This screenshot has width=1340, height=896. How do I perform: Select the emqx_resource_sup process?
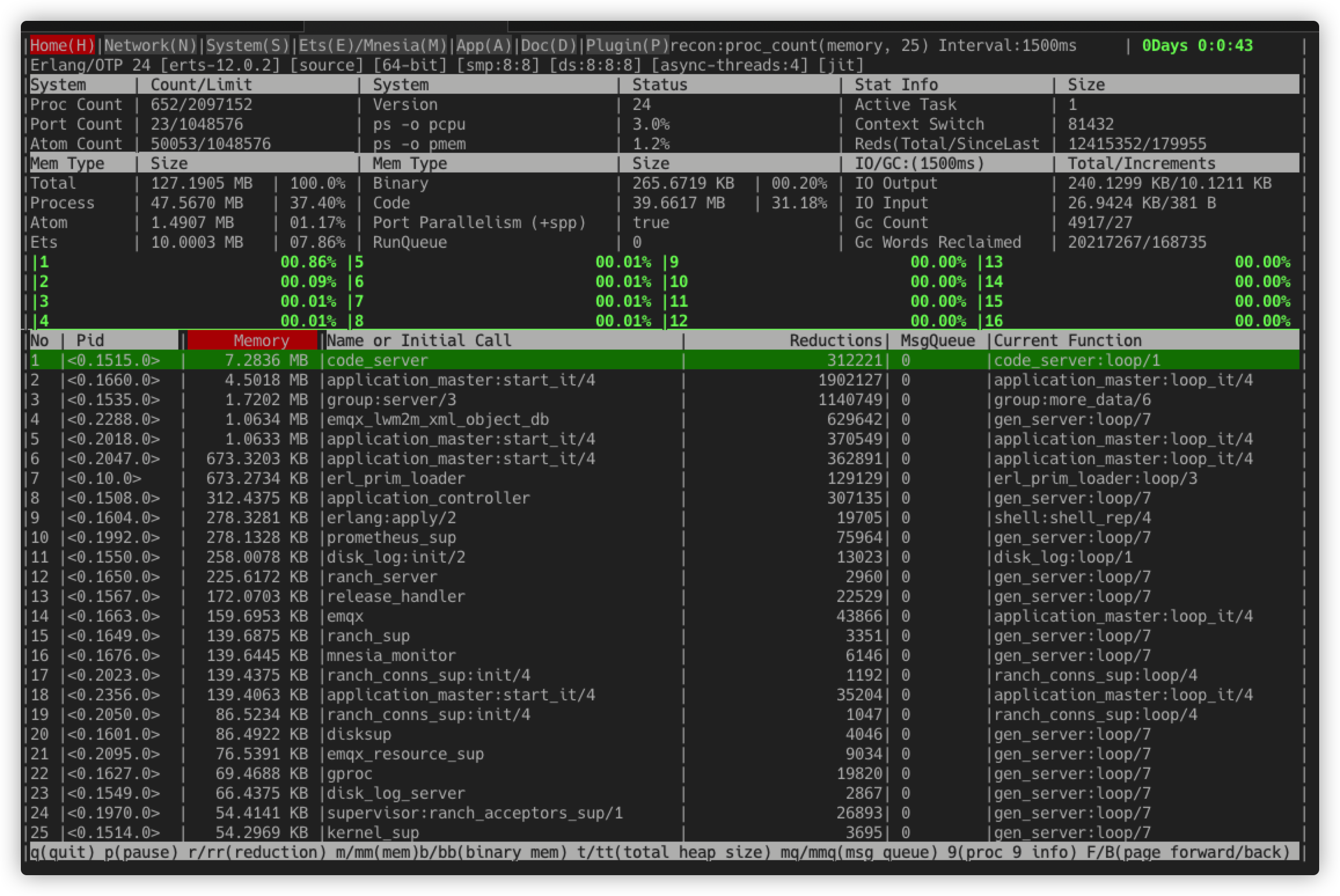[405, 754]
